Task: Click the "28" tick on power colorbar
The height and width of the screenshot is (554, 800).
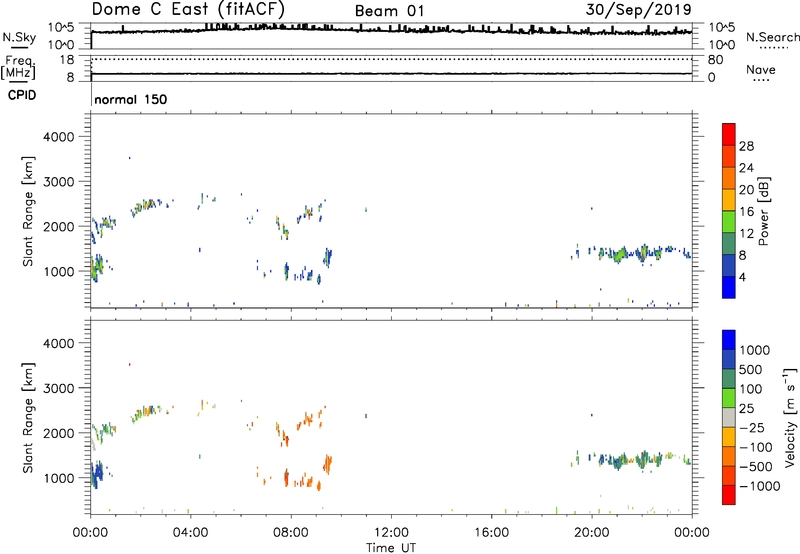Action: [746, 146]
